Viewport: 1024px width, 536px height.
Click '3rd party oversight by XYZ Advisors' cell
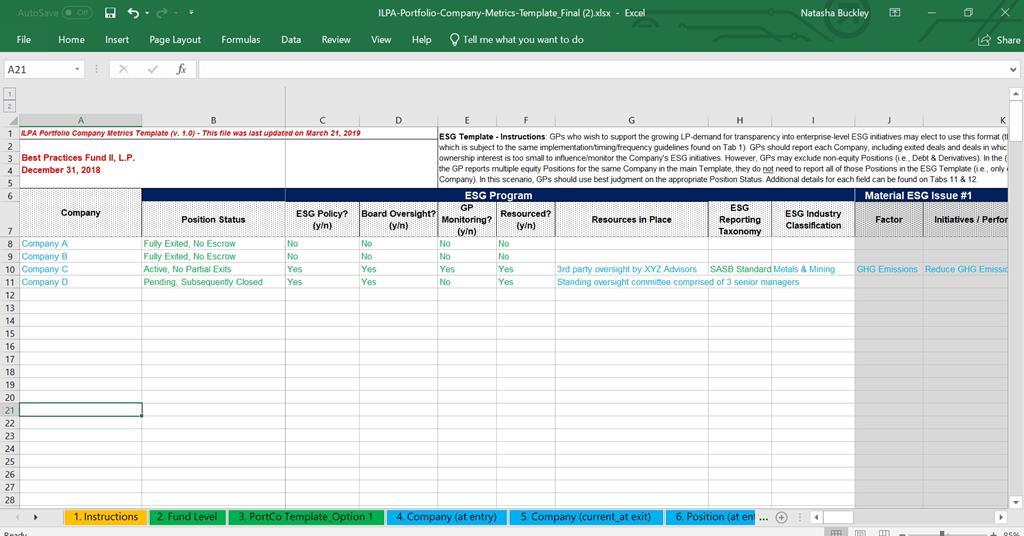tap(632, 269)
